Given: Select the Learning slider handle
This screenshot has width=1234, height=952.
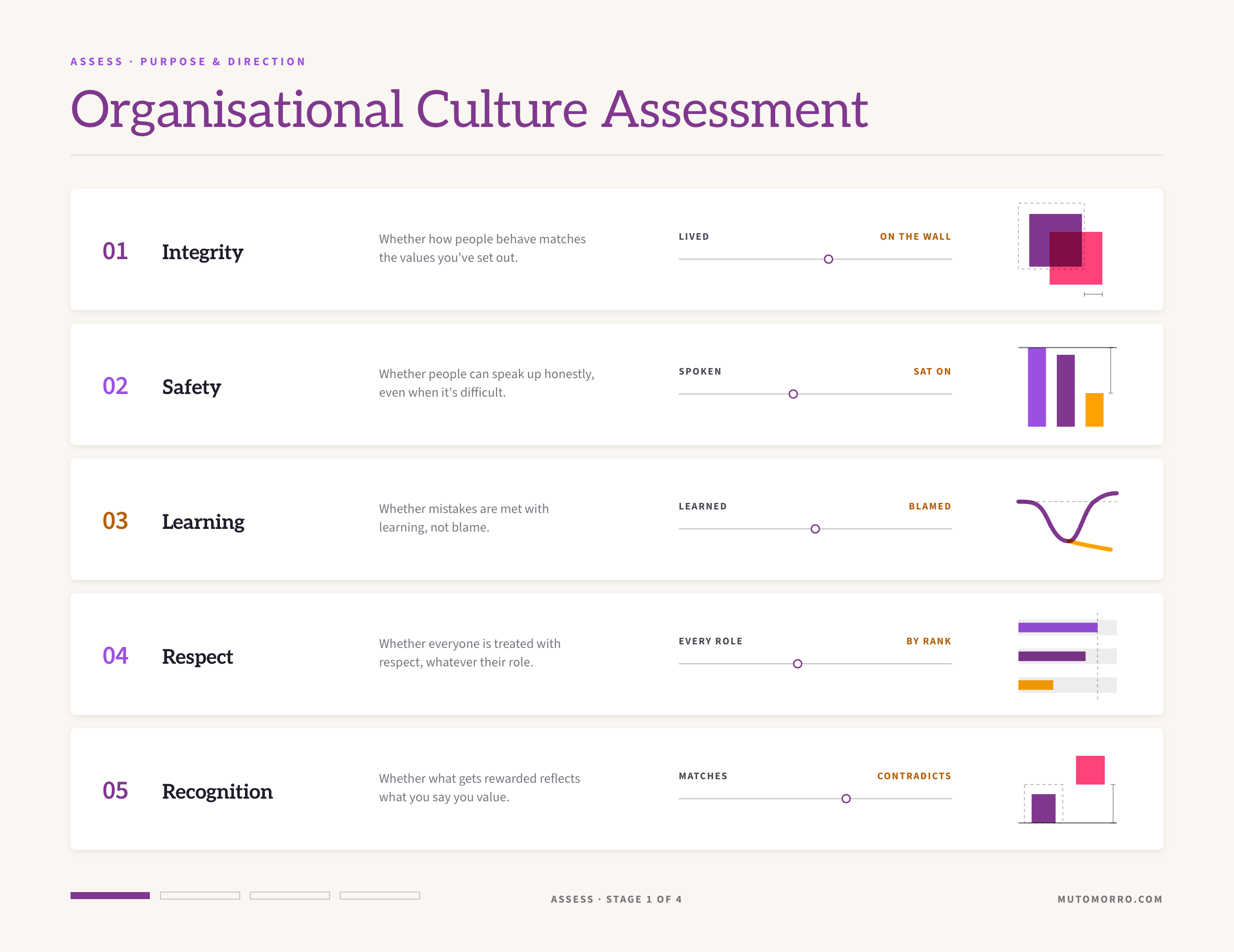Looking at the screenshot, I should [x=815, y=529].
